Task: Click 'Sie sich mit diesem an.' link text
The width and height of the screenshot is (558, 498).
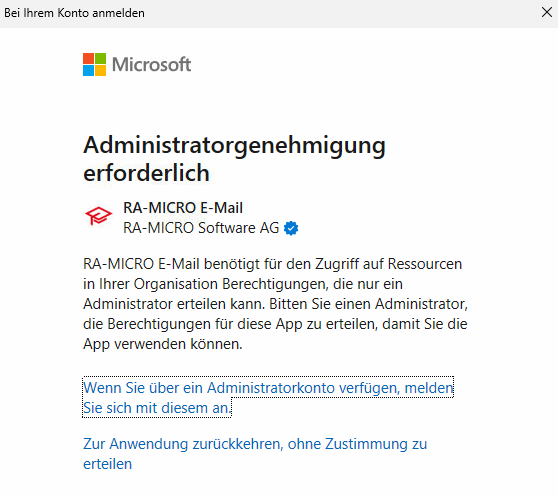Action: coord(157,408)
